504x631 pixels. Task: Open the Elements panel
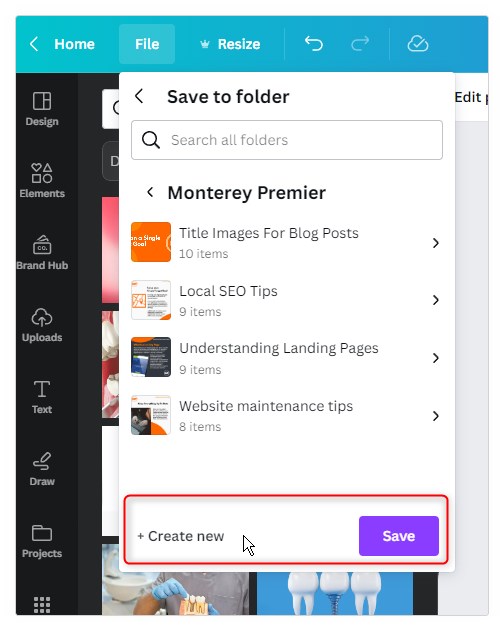click(42, 180)
